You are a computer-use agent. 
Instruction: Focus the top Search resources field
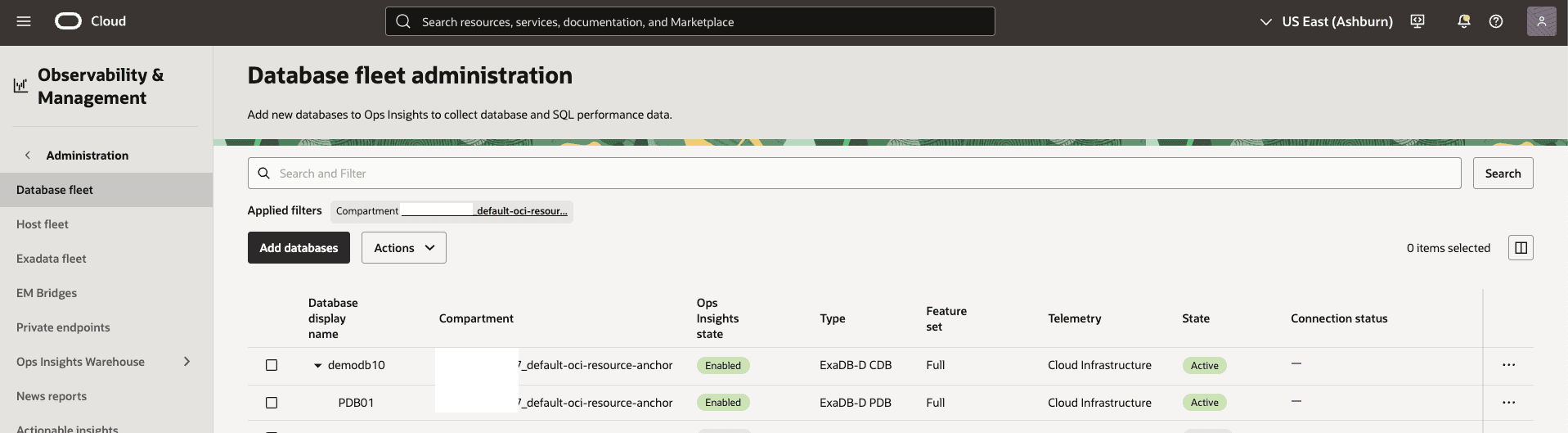click(x=690, y=21)
